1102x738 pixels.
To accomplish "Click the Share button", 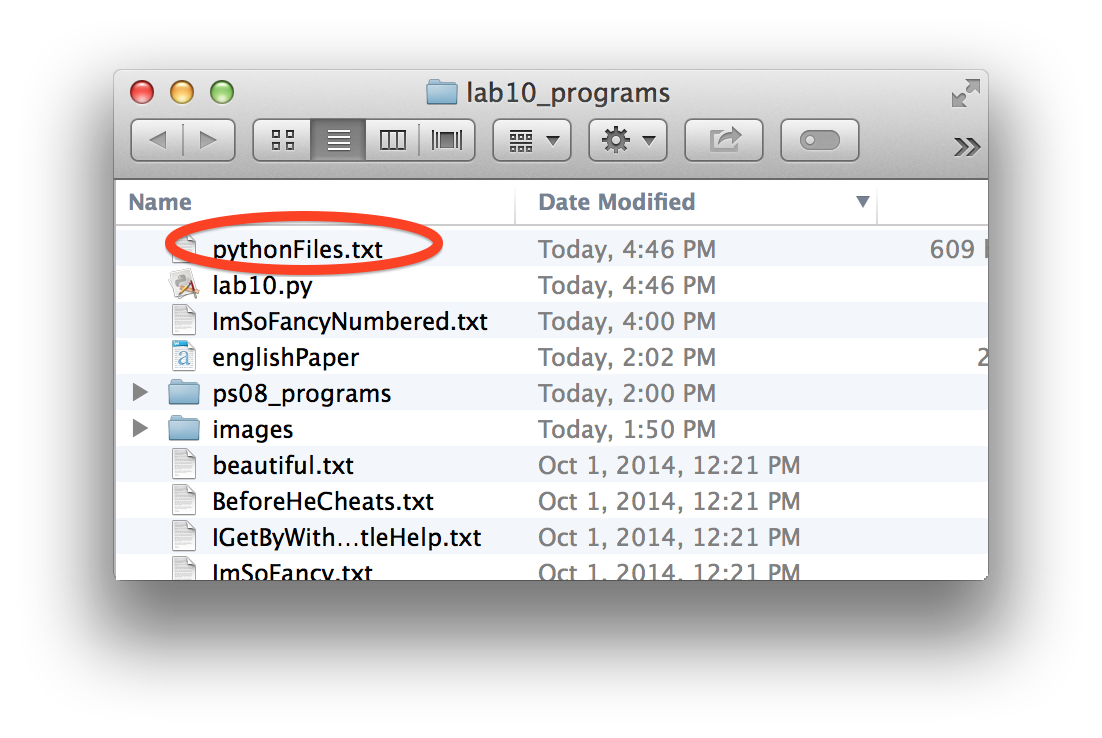I will pyautogui.click(x=723, y=141).
